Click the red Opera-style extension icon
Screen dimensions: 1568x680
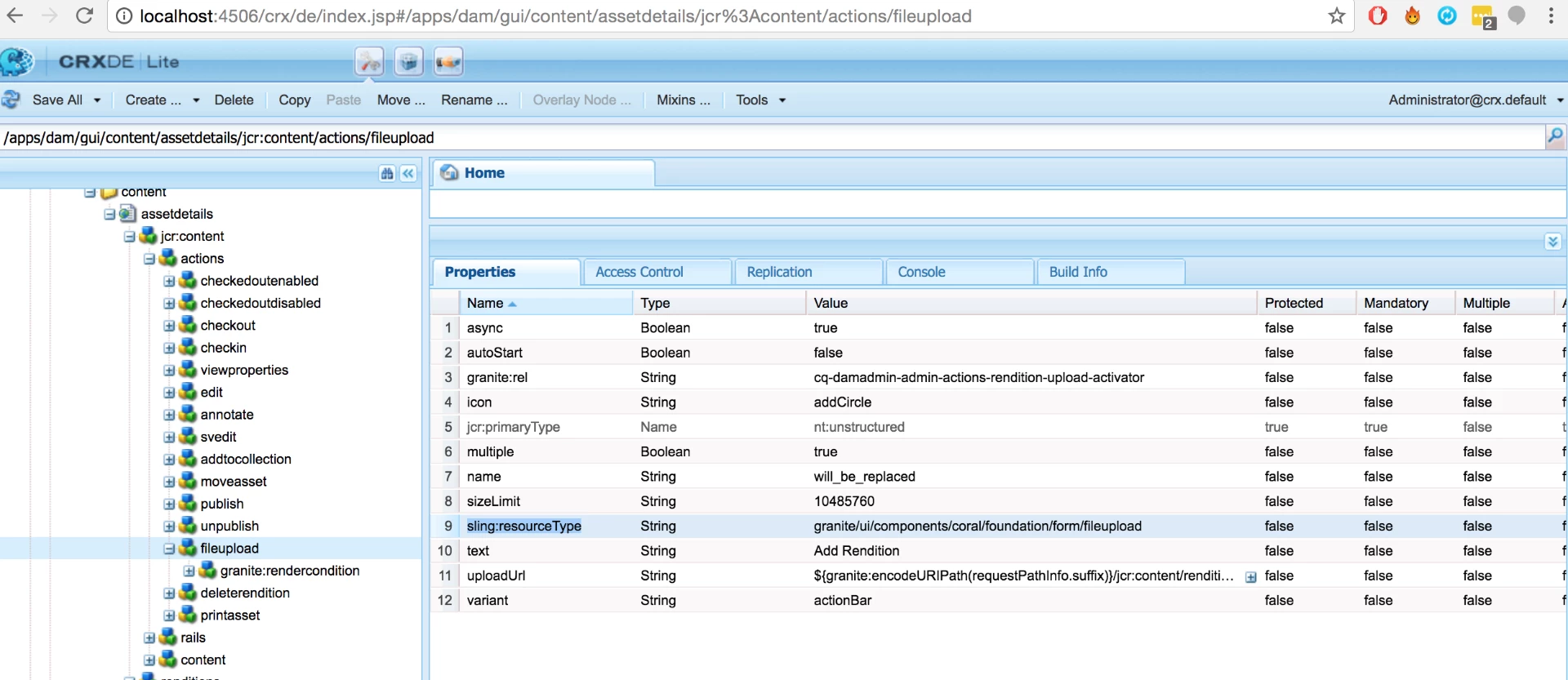[x=1378, y=16]
